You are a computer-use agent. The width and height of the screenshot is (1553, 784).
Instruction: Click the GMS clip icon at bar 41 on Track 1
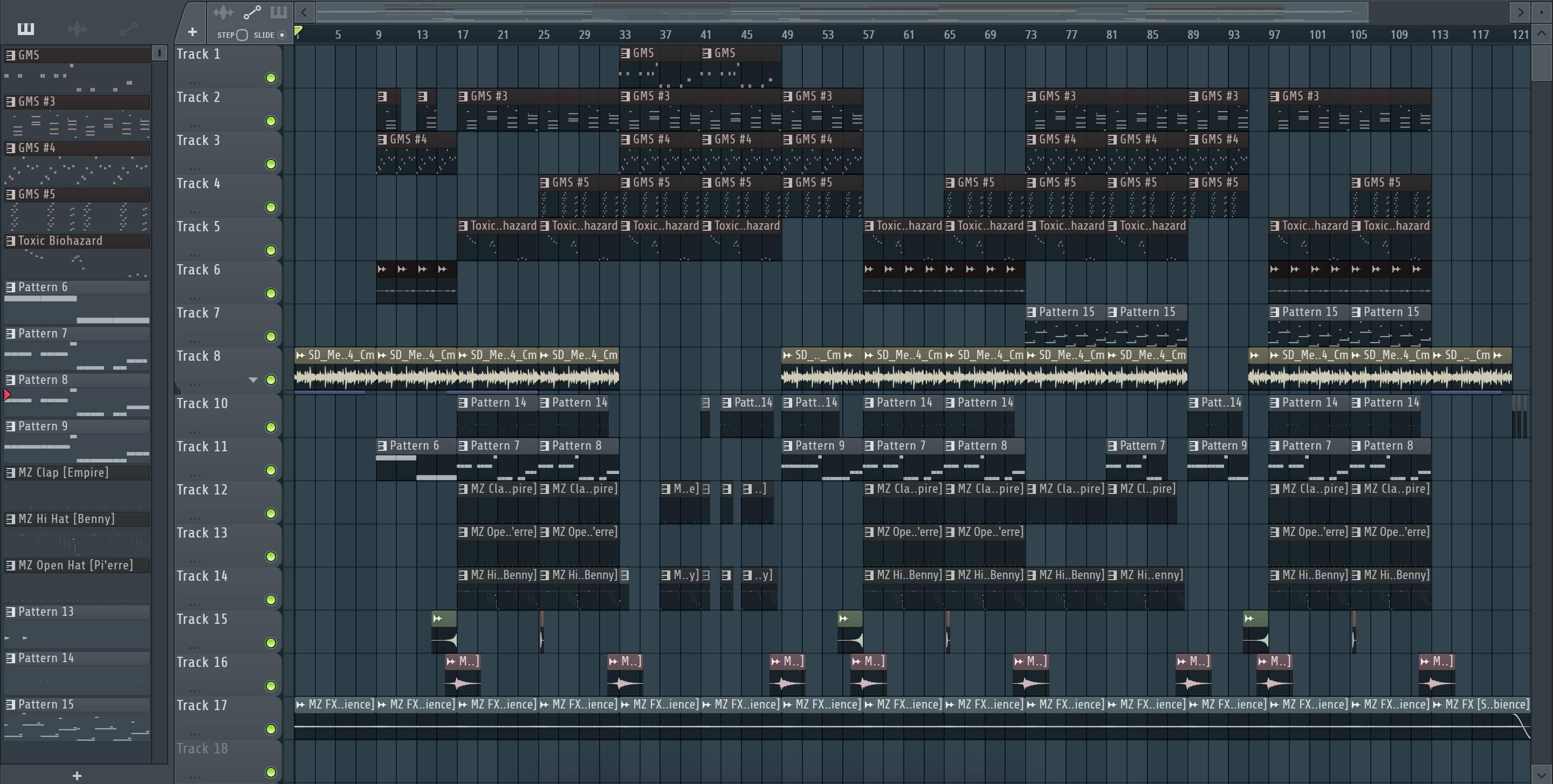[x=706, y=53]
